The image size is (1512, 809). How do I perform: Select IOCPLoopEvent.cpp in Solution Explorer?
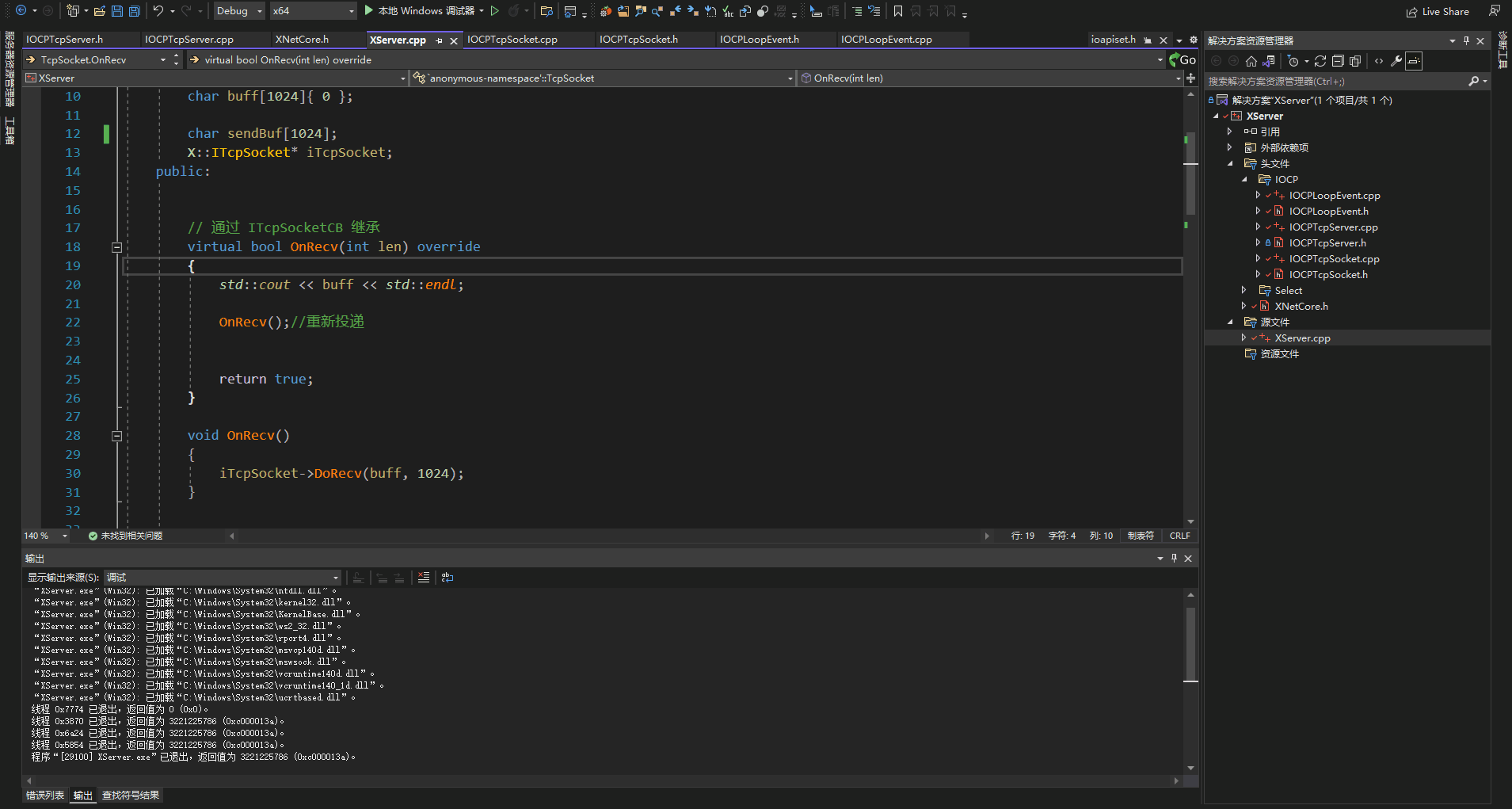pos(1334,196)
